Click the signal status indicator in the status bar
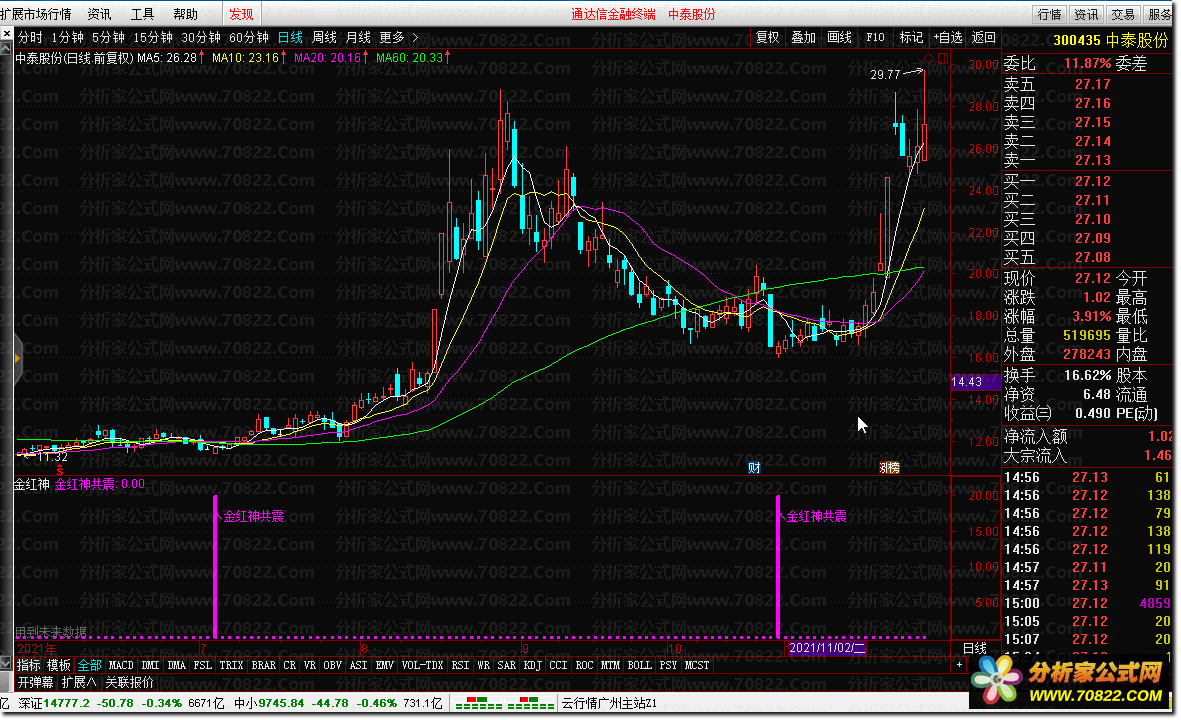The image size is (1181, 720). click(x=504, y=703)
